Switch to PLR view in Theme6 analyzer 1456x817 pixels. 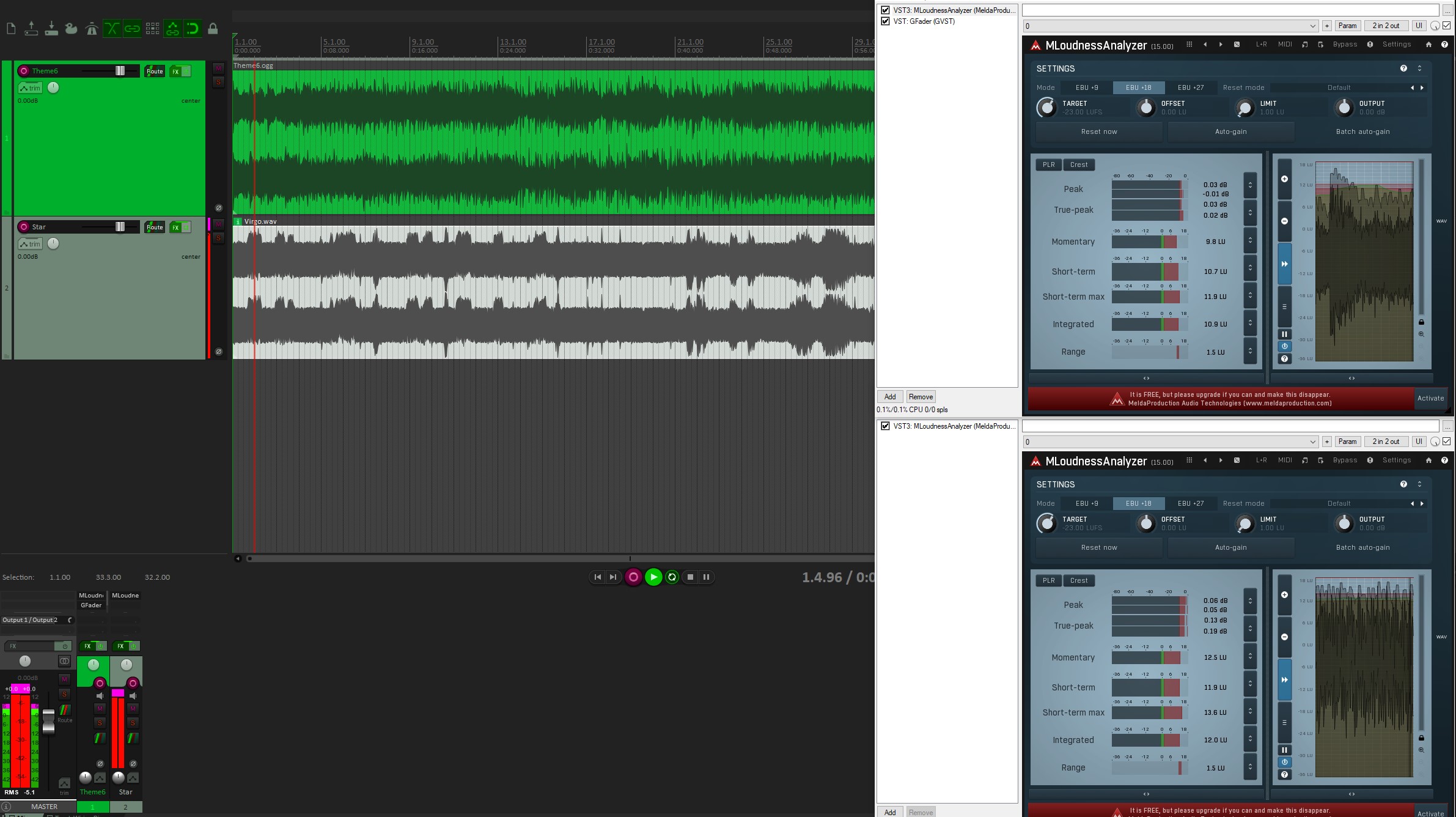[x=1049, y=165]
